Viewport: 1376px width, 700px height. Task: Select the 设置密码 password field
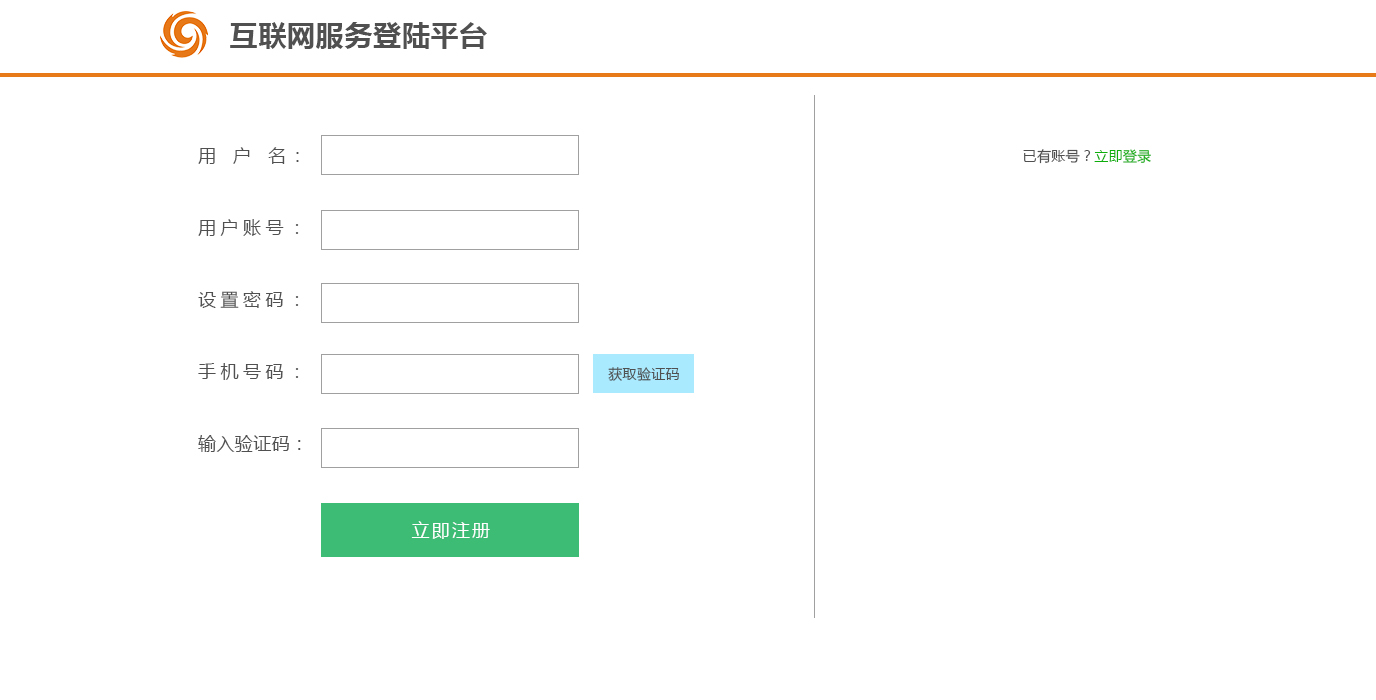click(450, 303)
